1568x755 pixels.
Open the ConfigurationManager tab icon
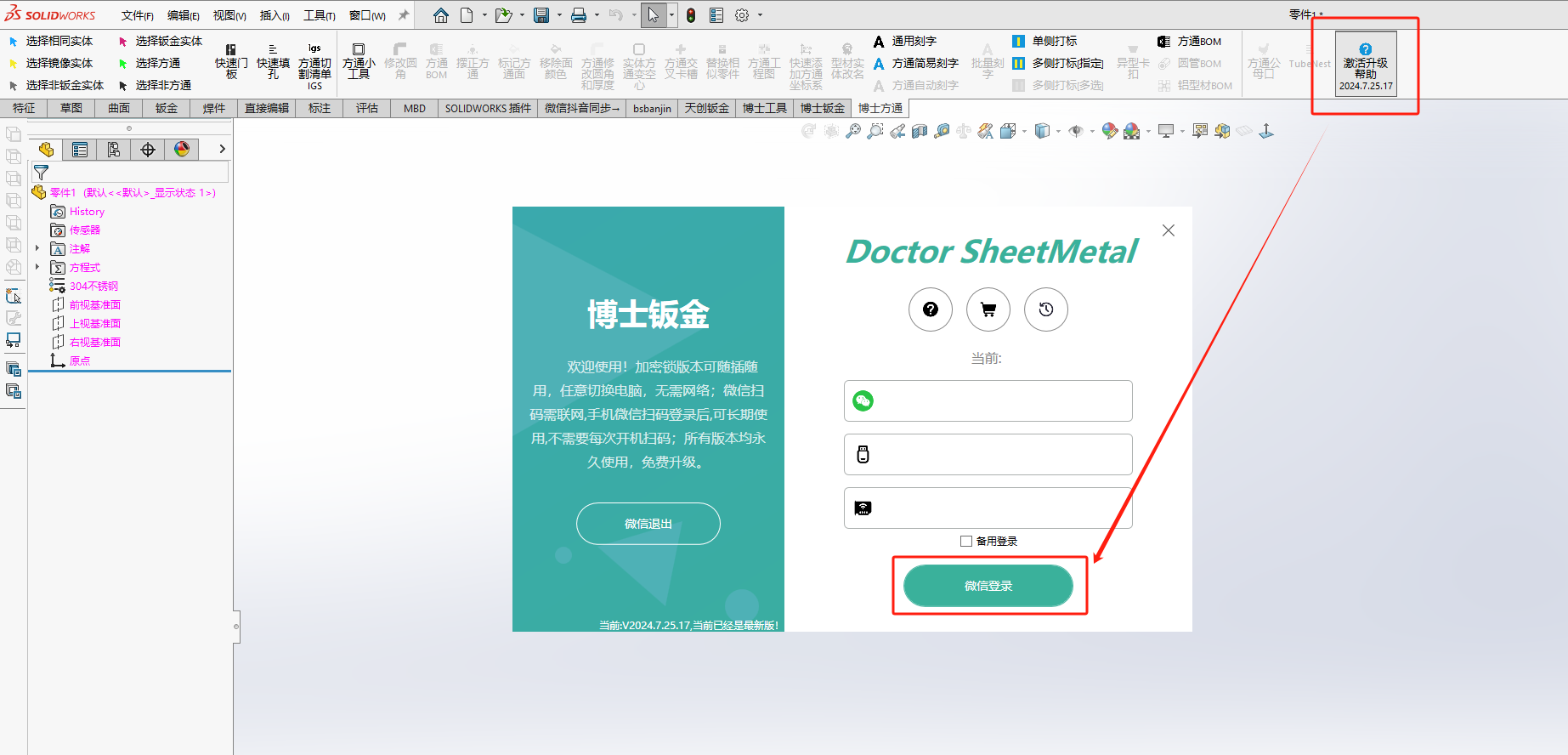(114, 150)
